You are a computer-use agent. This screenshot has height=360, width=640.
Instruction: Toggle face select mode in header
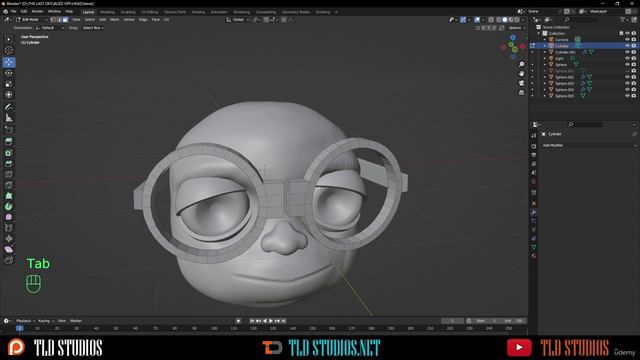(66, 20)
